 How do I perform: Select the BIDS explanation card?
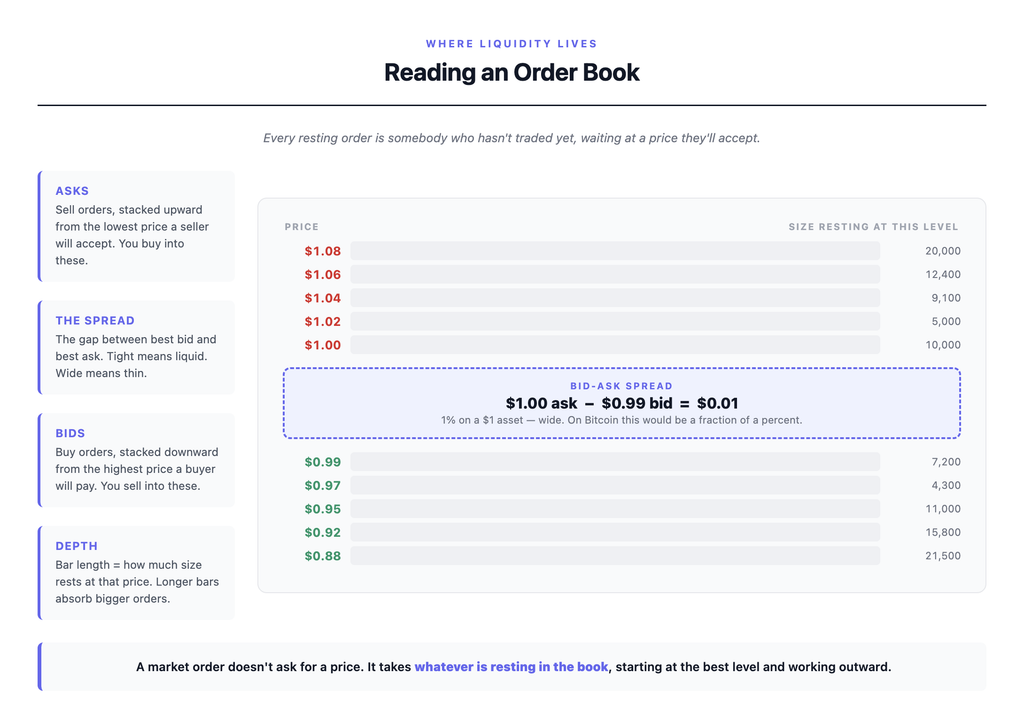click(x=136, y=460)
